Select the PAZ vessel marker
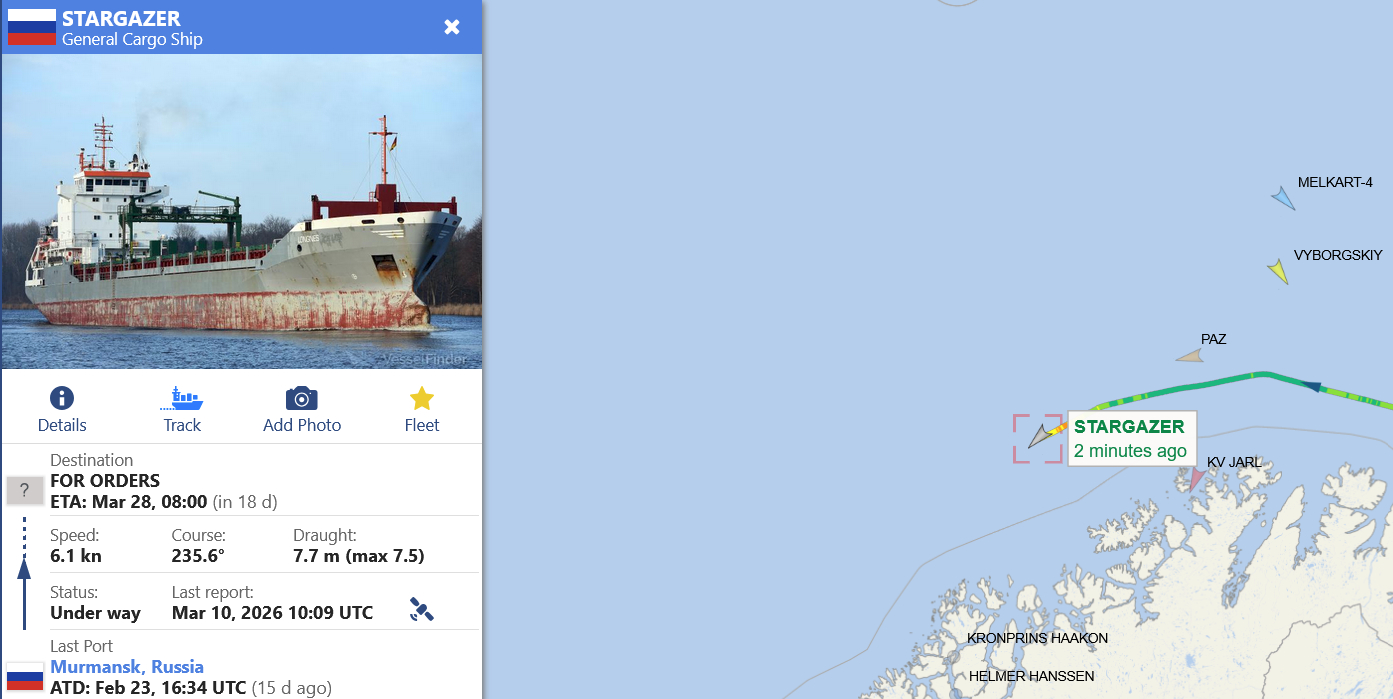 tap(1189, 356)
